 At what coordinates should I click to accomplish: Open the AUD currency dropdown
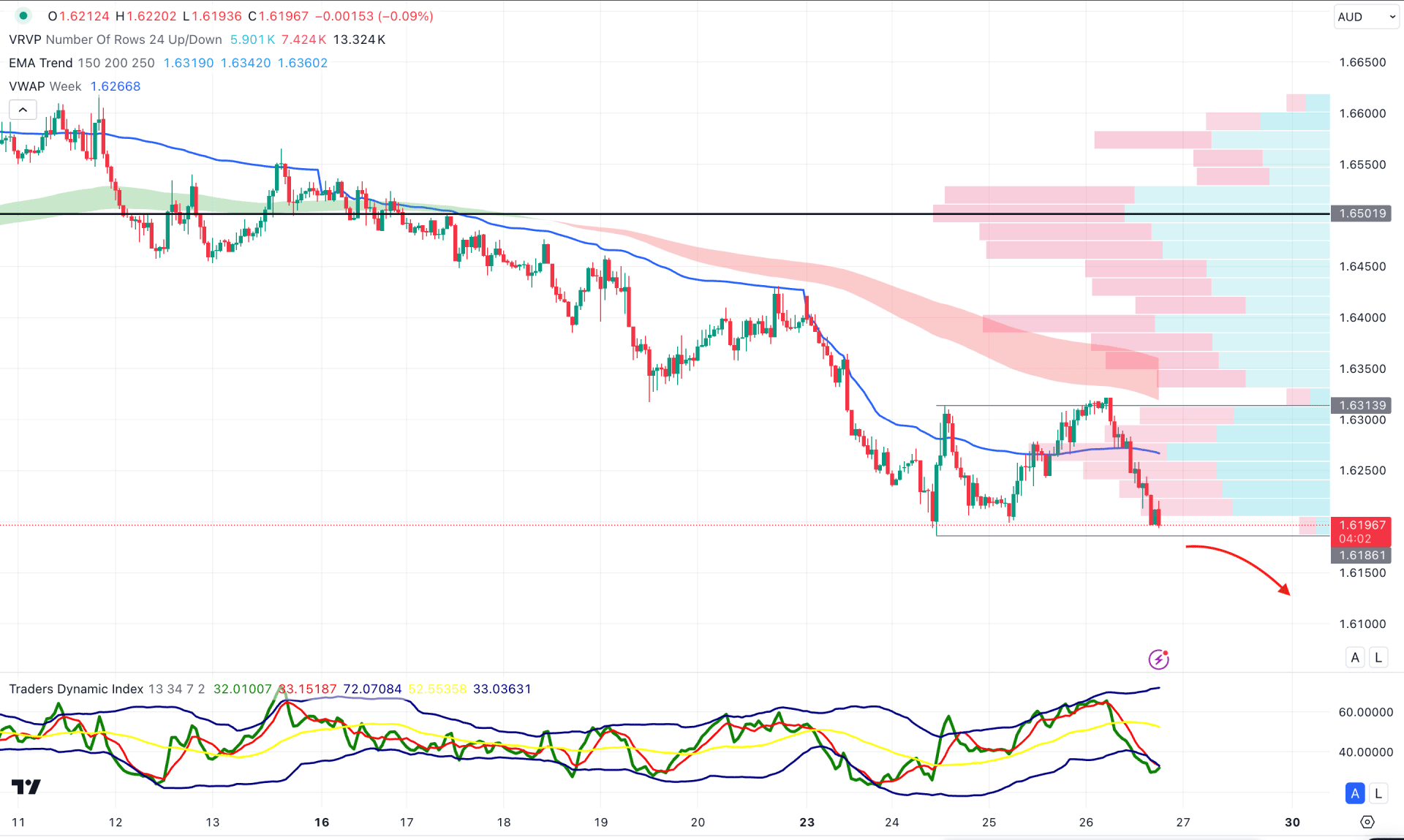coord(1365,17)
